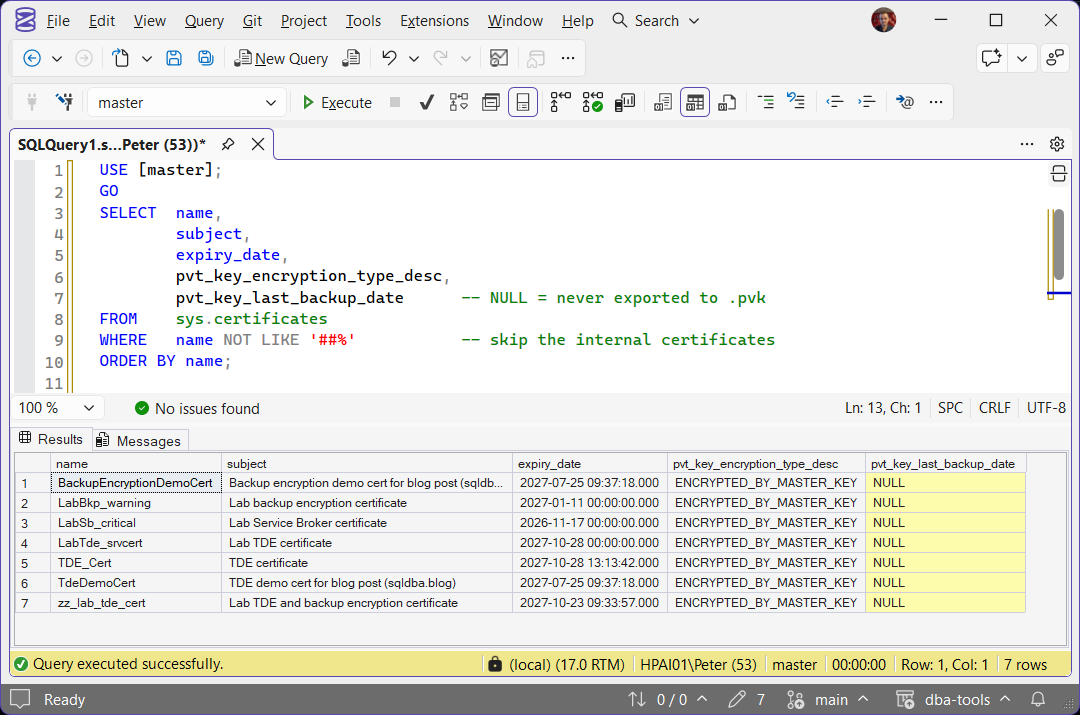Open the tab list ellipsis menu

1027,144
